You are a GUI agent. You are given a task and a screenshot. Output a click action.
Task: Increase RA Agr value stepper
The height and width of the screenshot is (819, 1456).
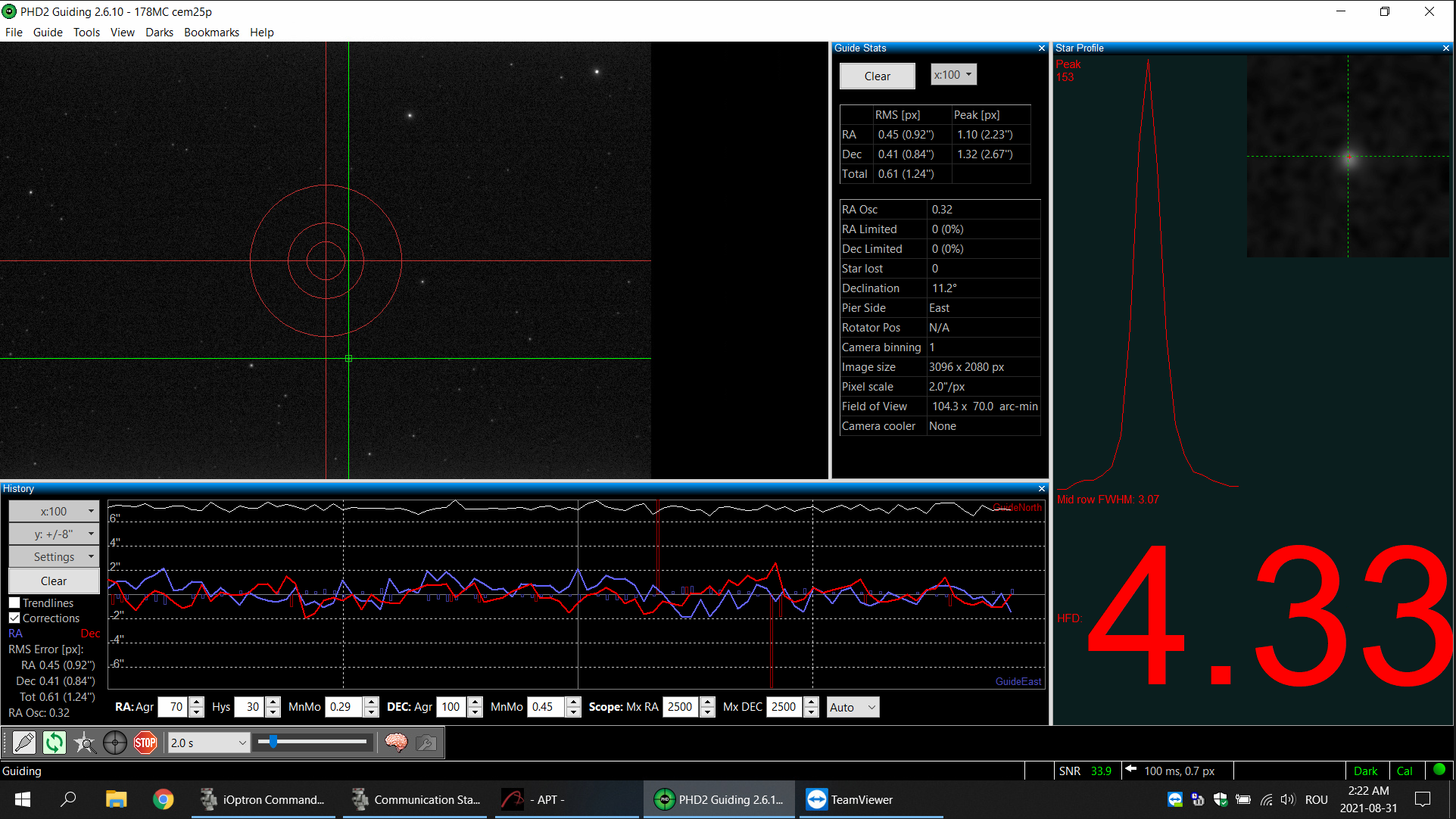[197, 702]
